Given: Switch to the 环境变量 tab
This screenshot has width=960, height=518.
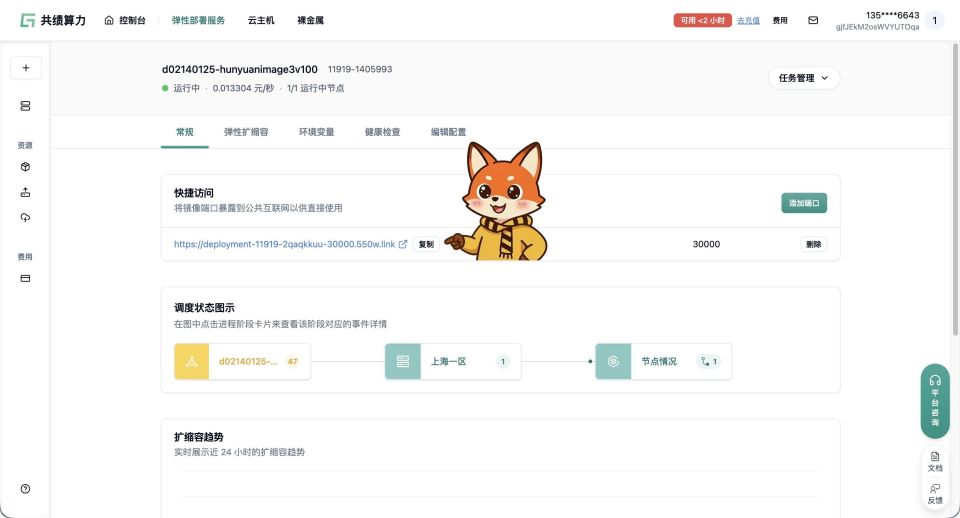Looking at the screenshot, I should pos(317,132).
